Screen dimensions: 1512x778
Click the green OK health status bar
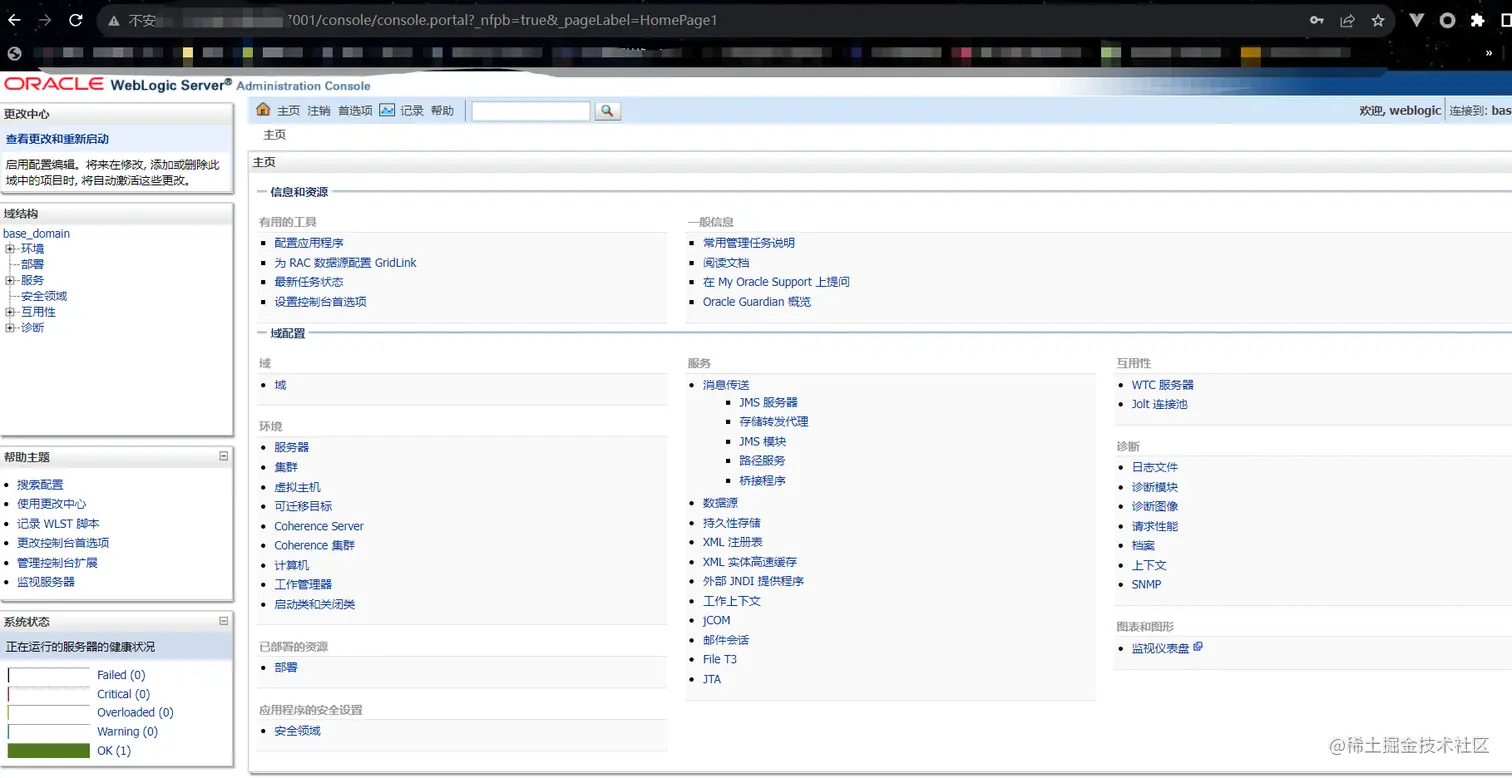pos(49,751)
